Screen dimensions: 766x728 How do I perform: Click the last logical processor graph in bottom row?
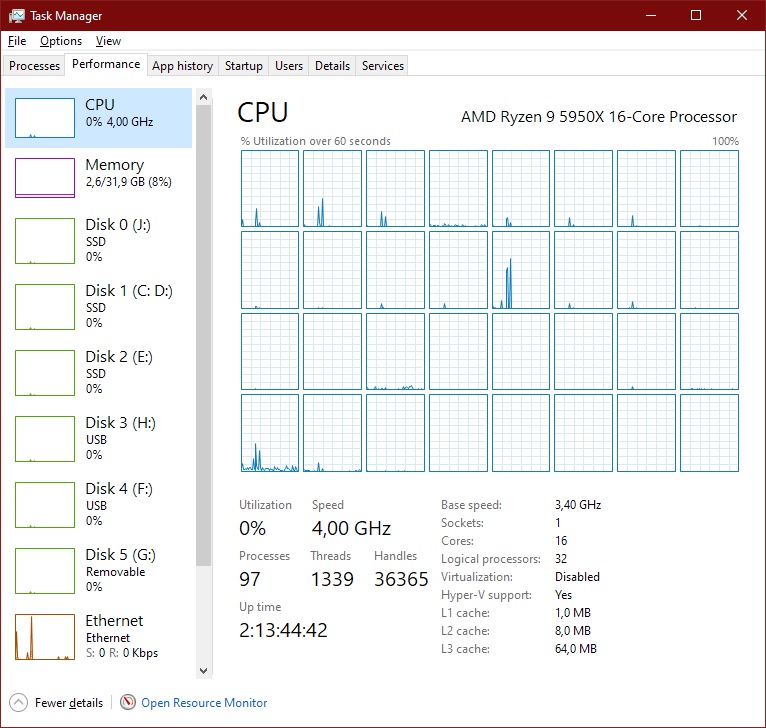pyautogui.click(x=709, y=433)
